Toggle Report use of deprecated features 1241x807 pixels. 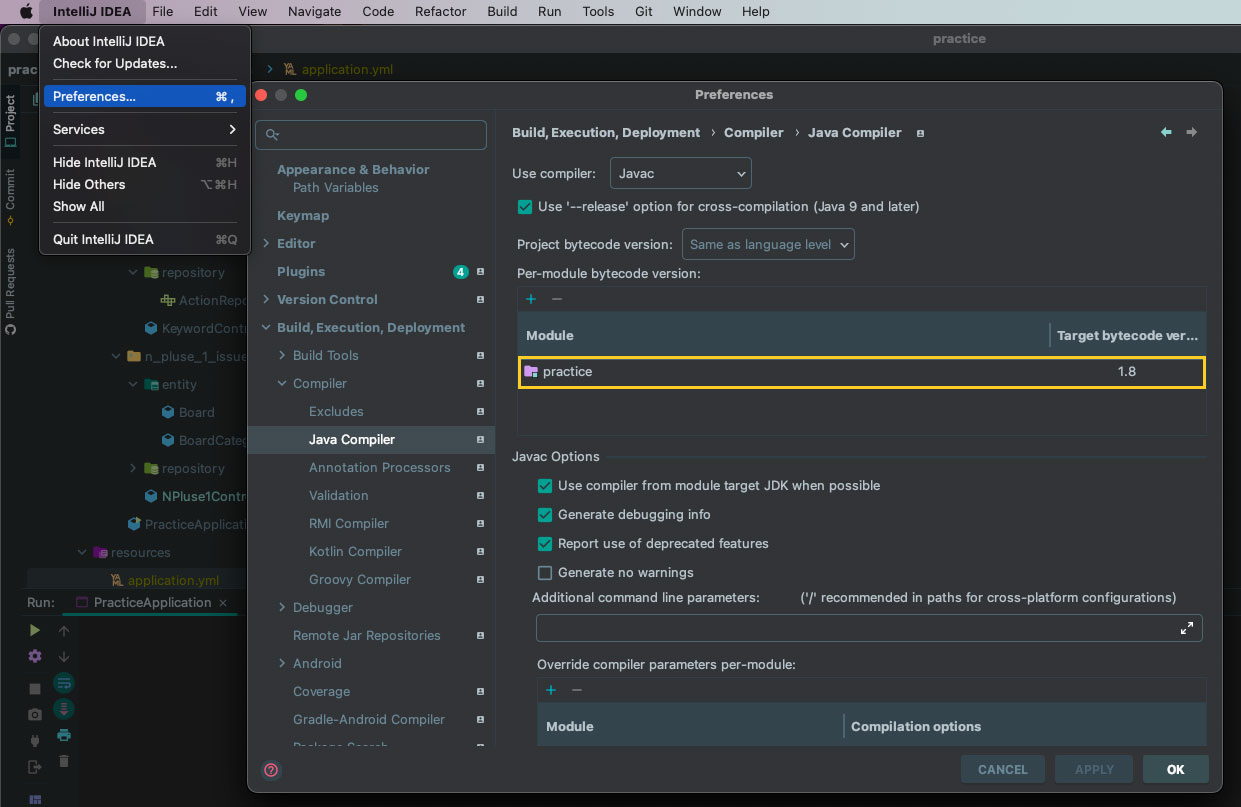click(545, 544)
